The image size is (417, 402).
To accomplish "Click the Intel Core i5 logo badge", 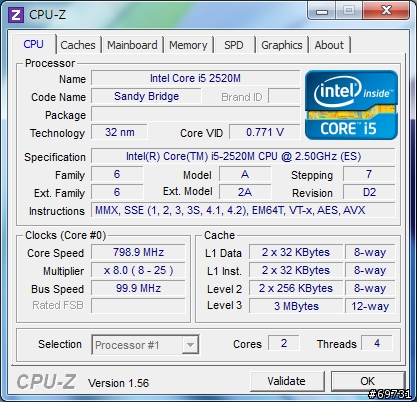I will [351, 105].
